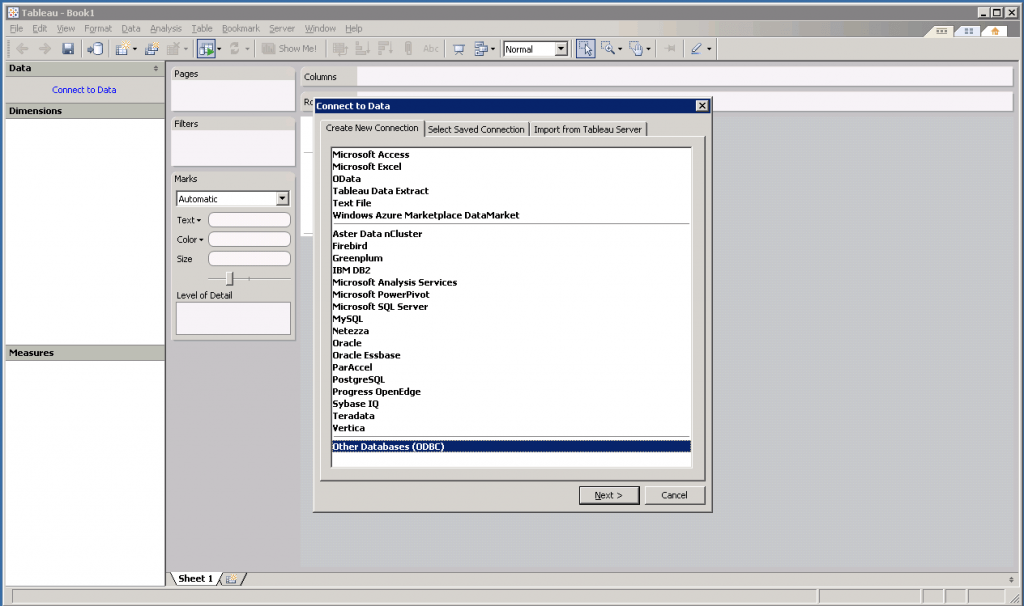This screenshot has height=606, width=1024.
Task: Select Microsoft SQL Server from the list
Action: pos(380,307)
